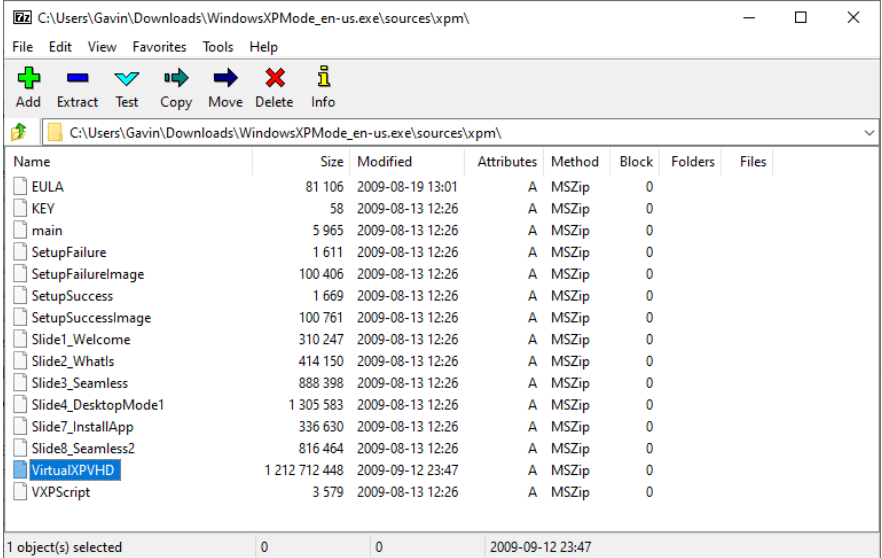The height and width of the screenshot is (558, 882).
Task: Click the red Delete icon
Action: 274,78
